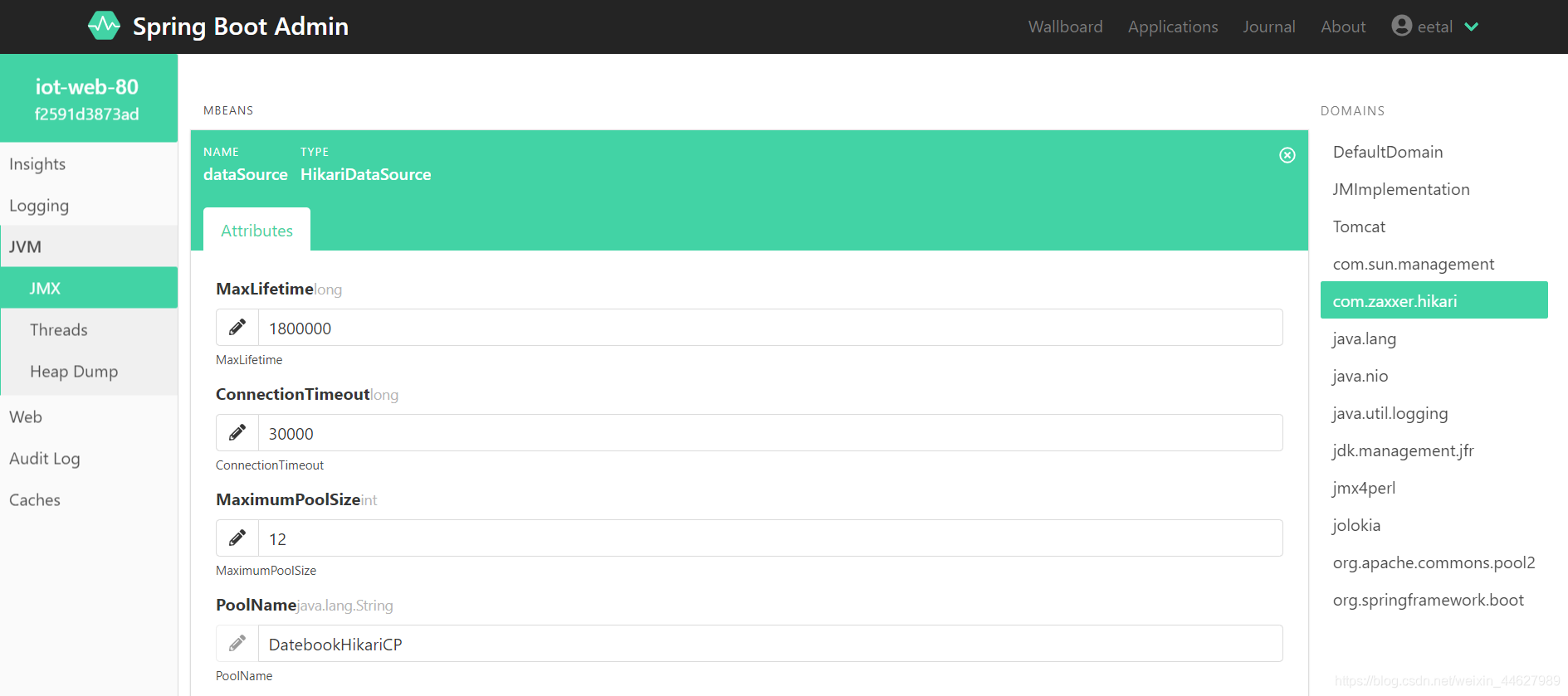This screenshot has height=696, width=1568.
Task: Collapse the JVM sidebar section
Action: 89,246
